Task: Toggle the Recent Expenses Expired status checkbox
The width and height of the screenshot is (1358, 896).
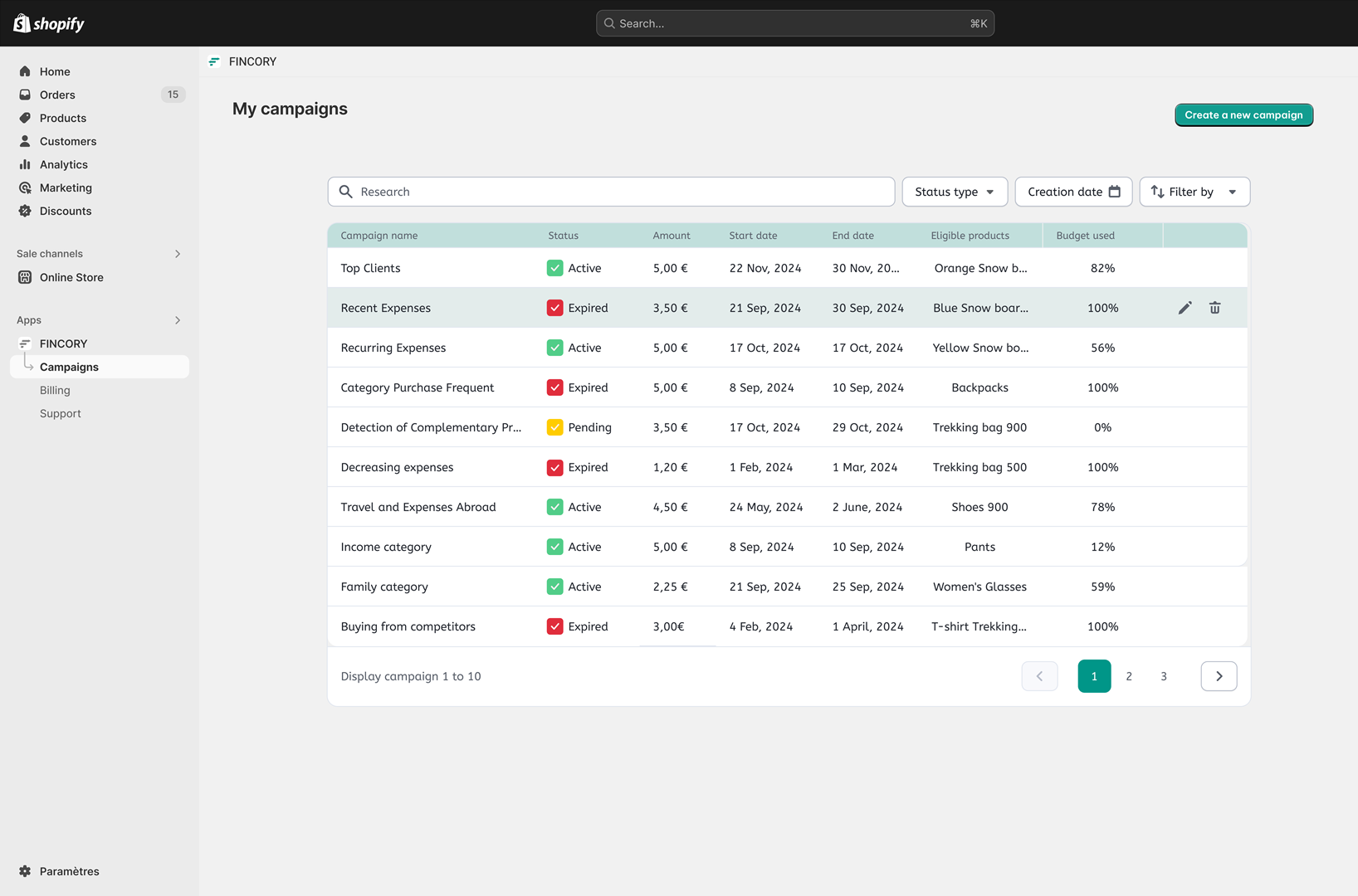Action: pos(555,308)
